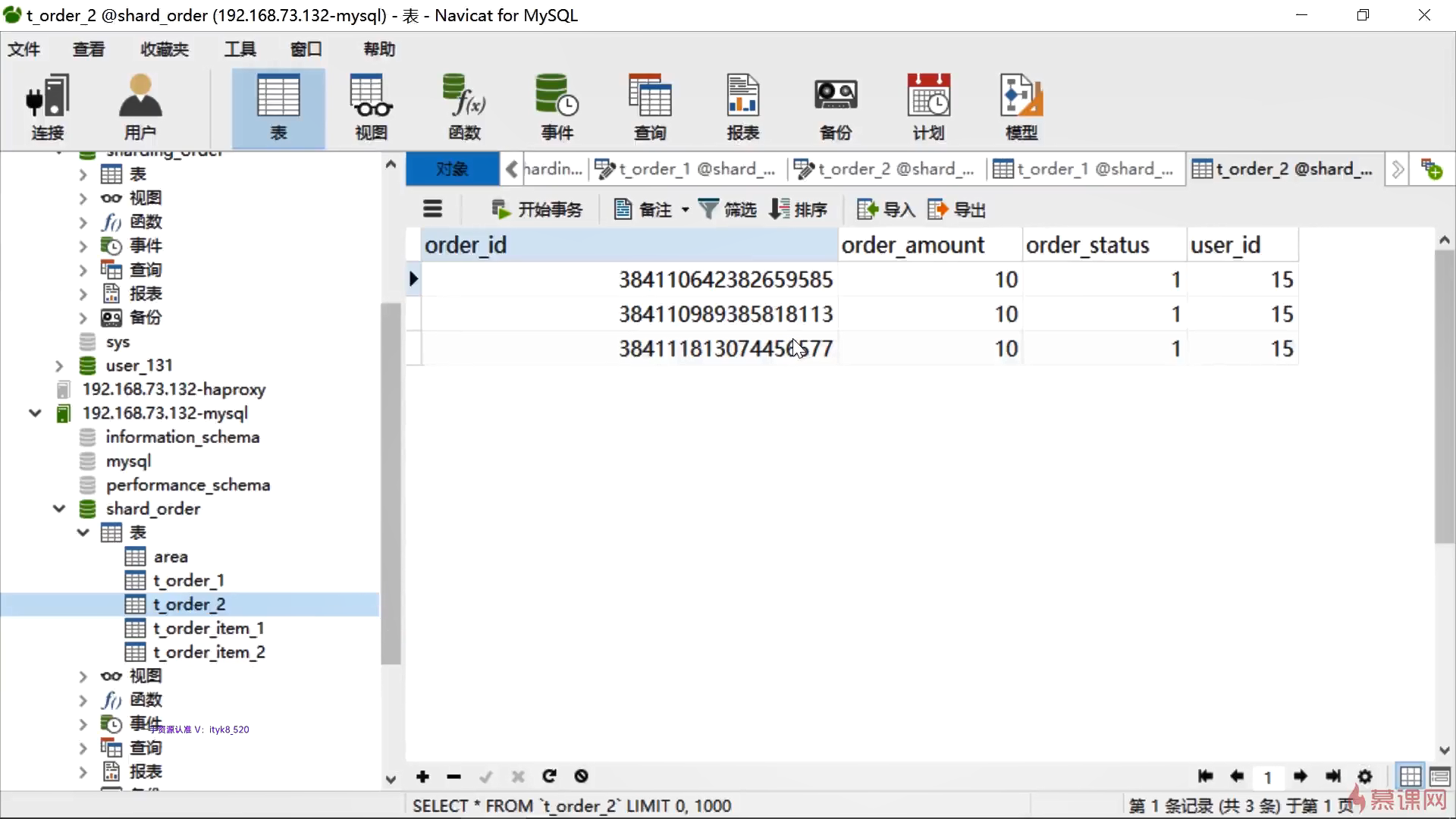Open the 备注 dropdown arrow
This screenshot has width=1456, height=819.
coord(685,210)
